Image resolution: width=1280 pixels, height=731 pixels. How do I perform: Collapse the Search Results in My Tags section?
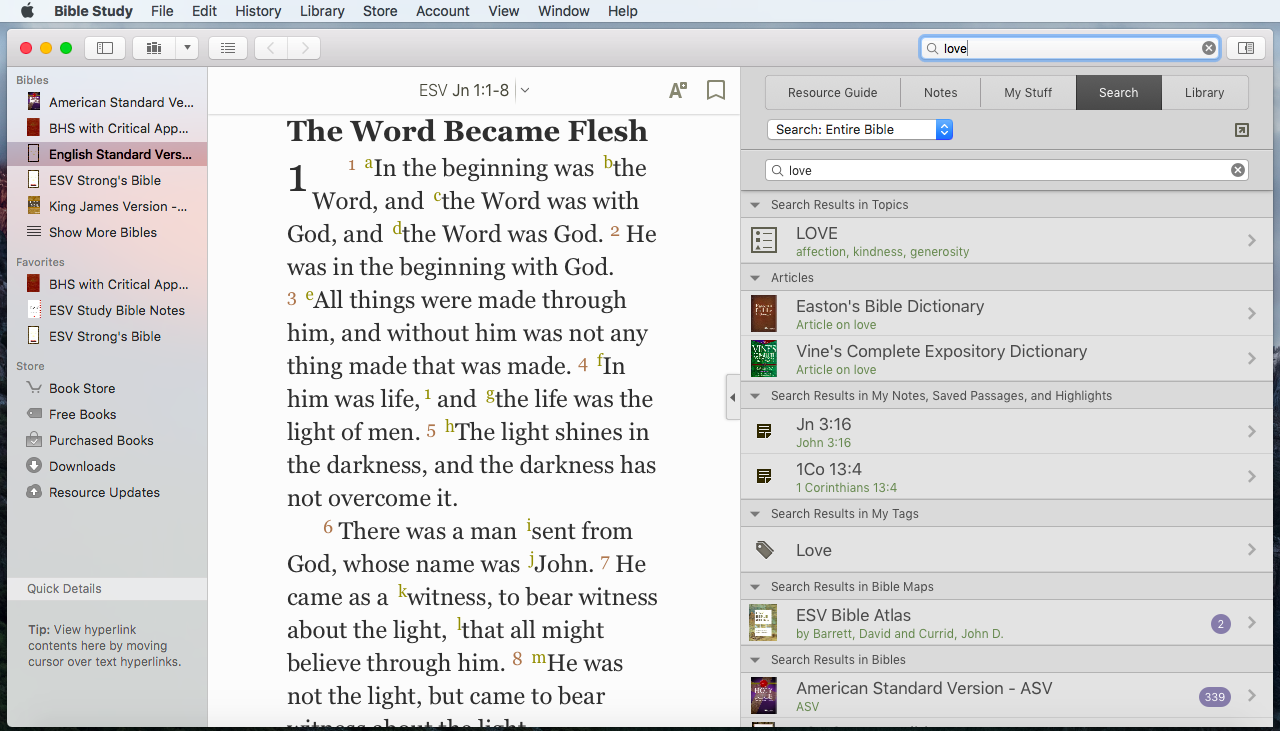tap(755, 514)
